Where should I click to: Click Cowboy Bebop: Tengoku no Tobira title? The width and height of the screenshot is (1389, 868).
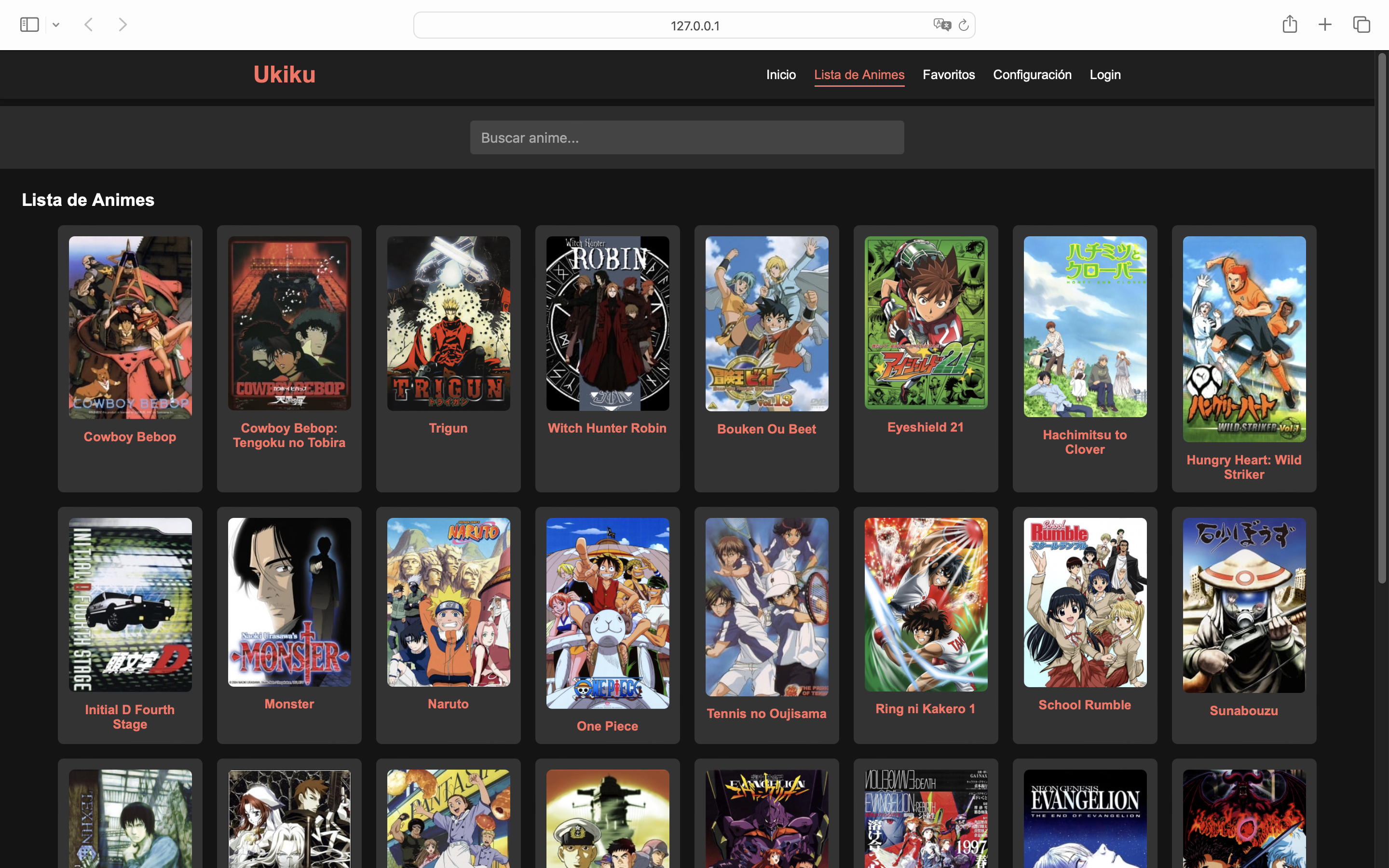(x=289, y=435)
